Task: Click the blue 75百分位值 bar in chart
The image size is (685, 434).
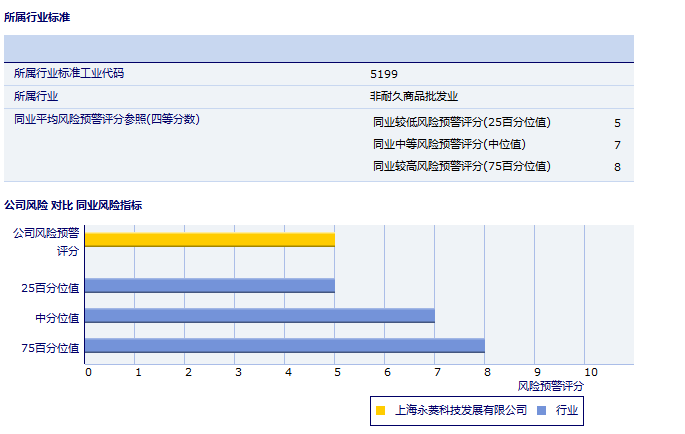Action: coord(284,346)
